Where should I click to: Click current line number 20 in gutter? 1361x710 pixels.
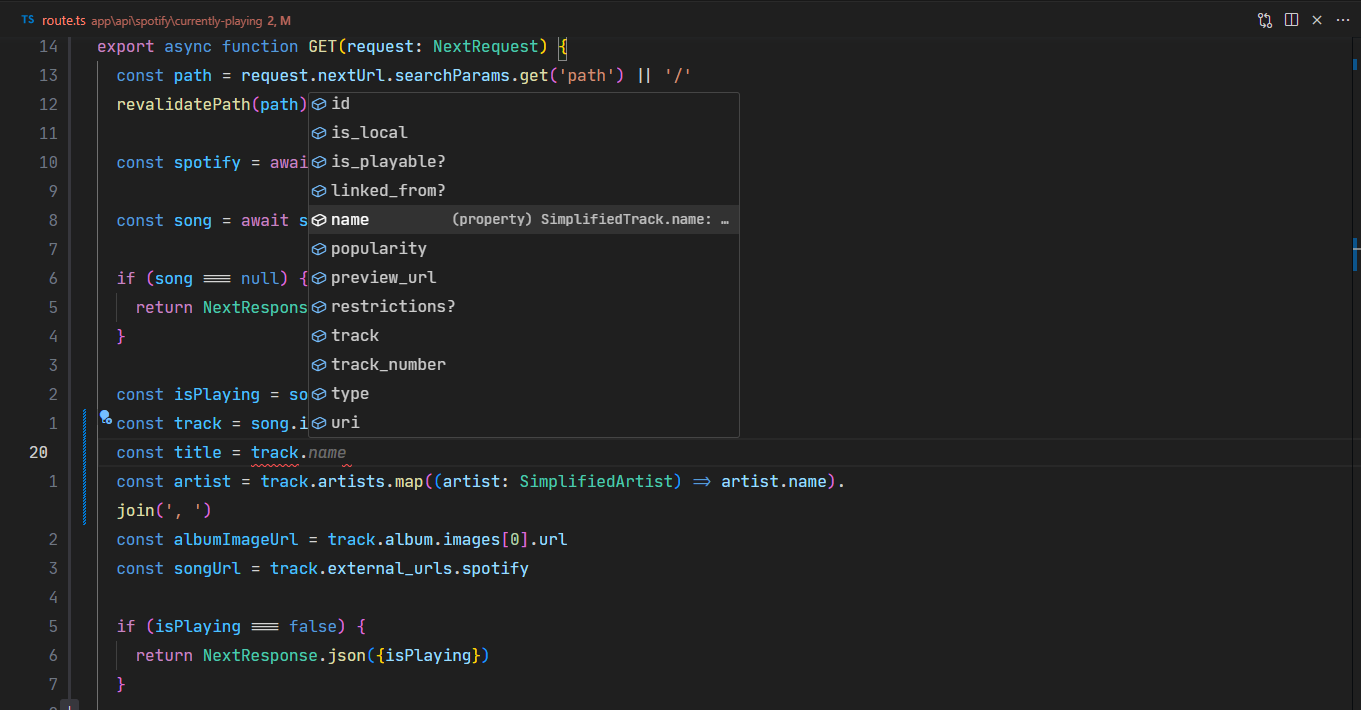pyautogui.click(x=38, y=452)
